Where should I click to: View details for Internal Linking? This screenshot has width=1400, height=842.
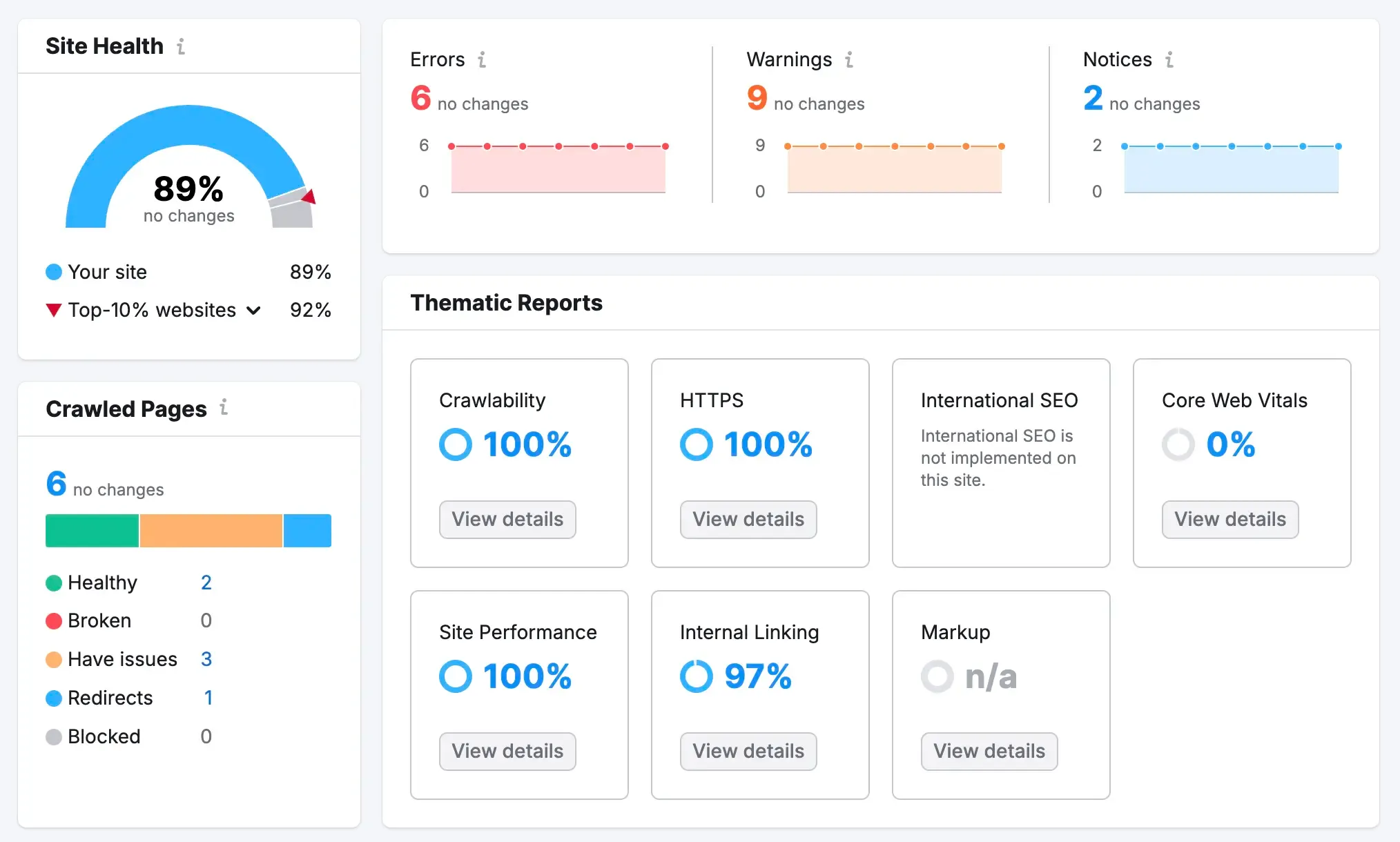click(x=748, y=752)
